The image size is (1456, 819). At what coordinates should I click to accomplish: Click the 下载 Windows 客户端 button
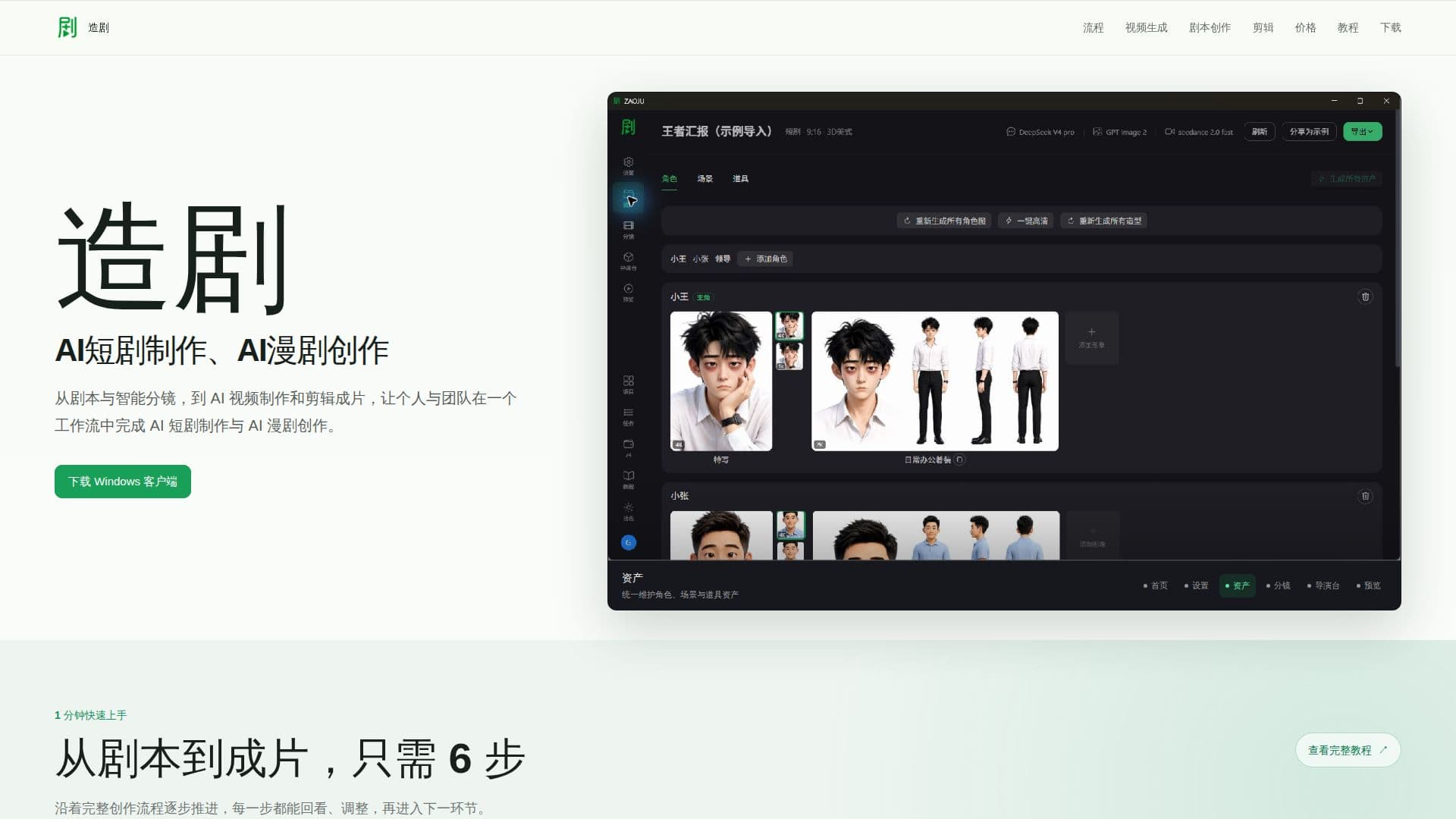coord(123,482)
